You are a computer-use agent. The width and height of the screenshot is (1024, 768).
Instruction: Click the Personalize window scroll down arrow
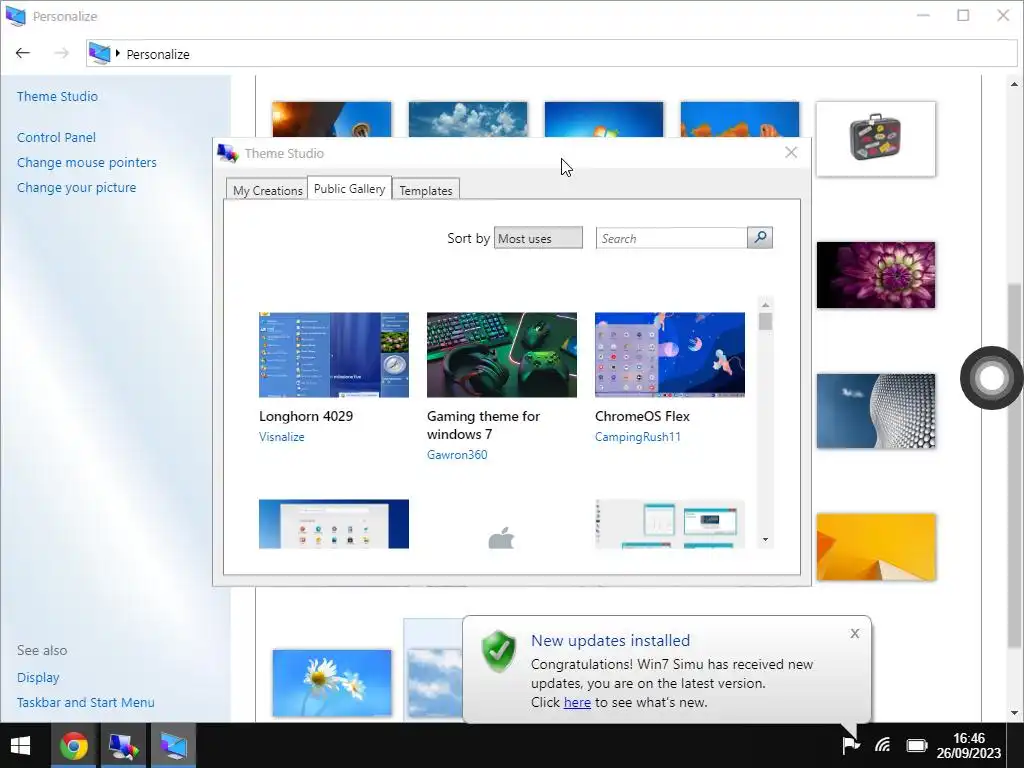tap(1014, 713)
